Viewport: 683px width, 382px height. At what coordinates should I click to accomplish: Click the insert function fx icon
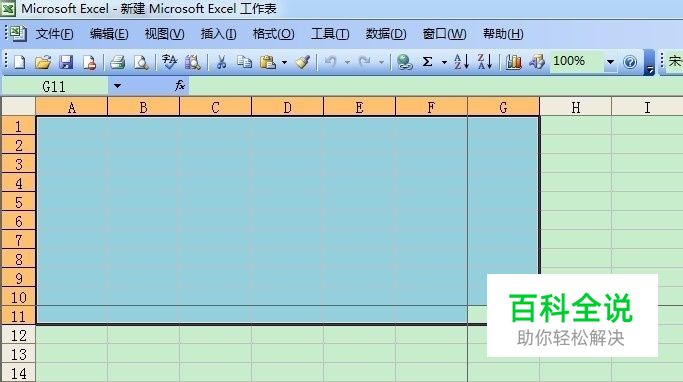pos(179,85)
